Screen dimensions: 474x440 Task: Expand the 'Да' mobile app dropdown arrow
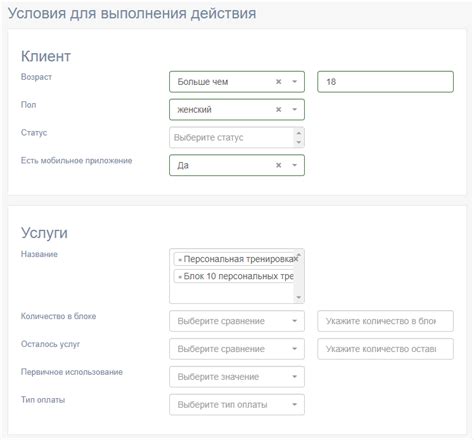(x=294, y=165)
